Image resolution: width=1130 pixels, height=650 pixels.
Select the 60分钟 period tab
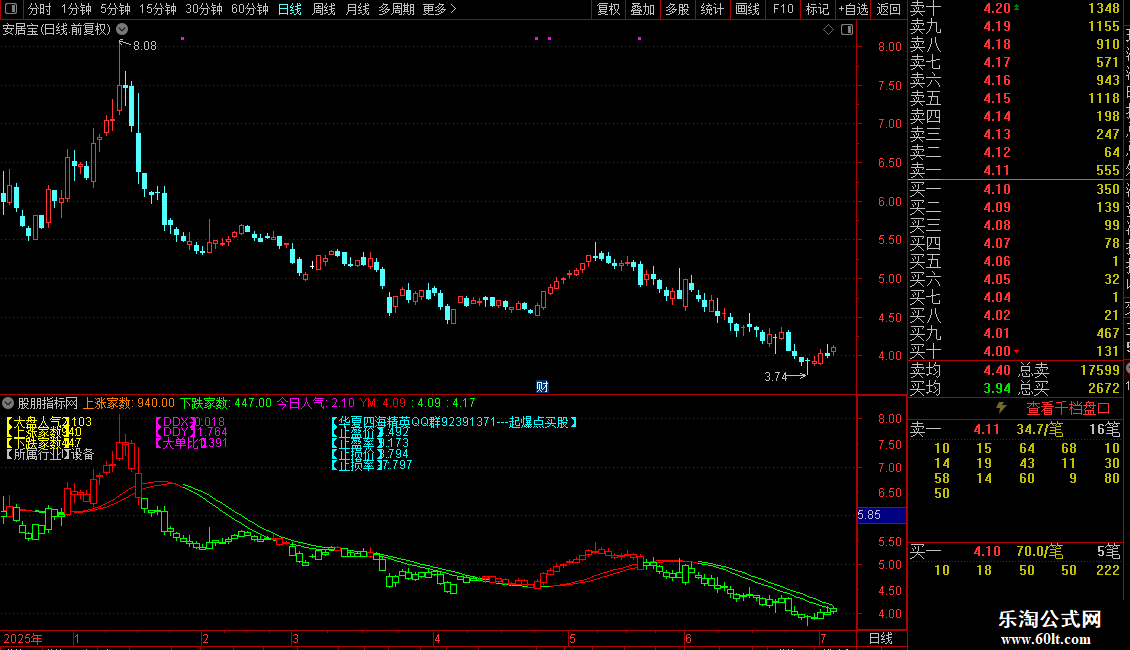tap(249, 9)
